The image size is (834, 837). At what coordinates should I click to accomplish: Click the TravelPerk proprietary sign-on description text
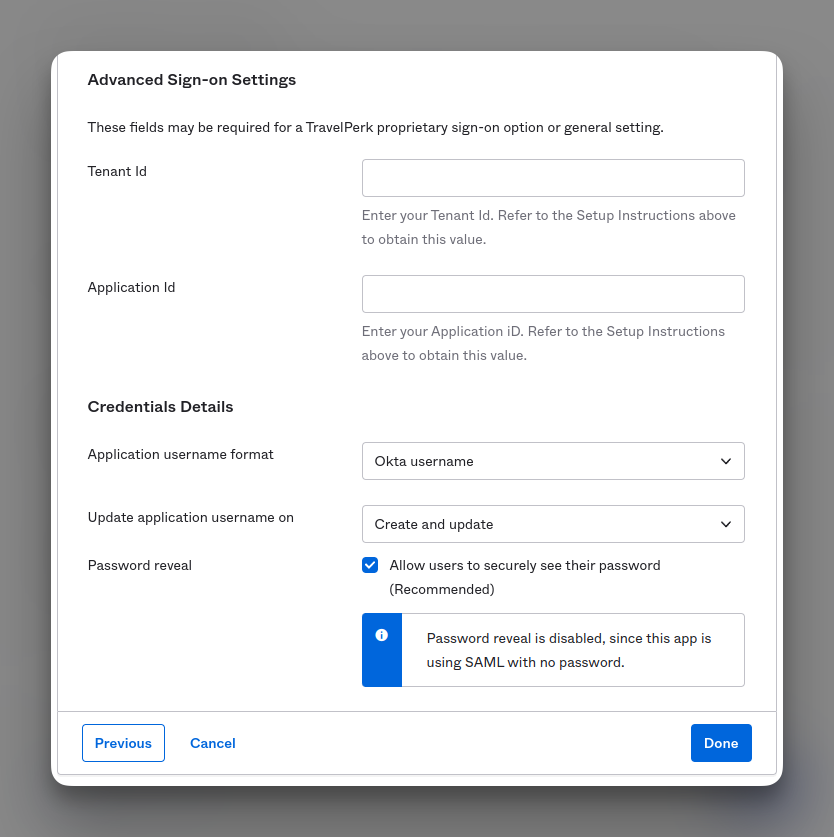pyautogui.click(x=375, y=128)
